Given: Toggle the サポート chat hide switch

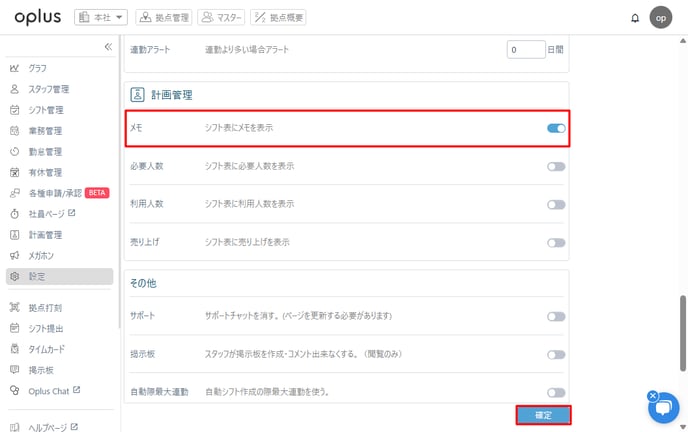Looking at the screenshot, I should point(556,316).
